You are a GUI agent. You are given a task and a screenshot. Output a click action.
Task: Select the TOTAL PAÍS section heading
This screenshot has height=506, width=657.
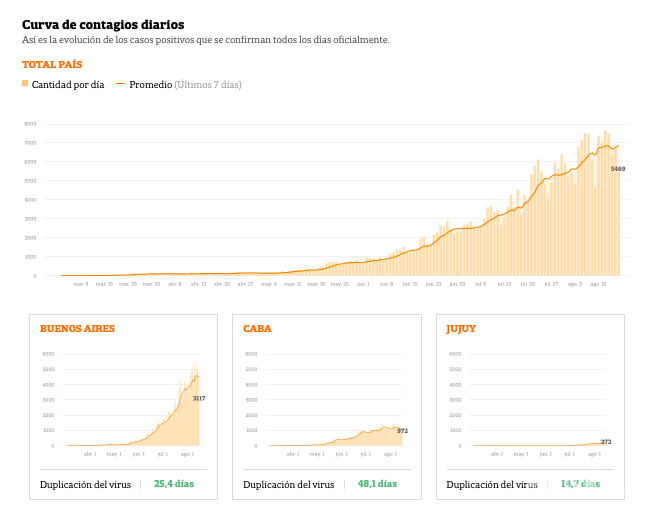click(x=52, y=65)
